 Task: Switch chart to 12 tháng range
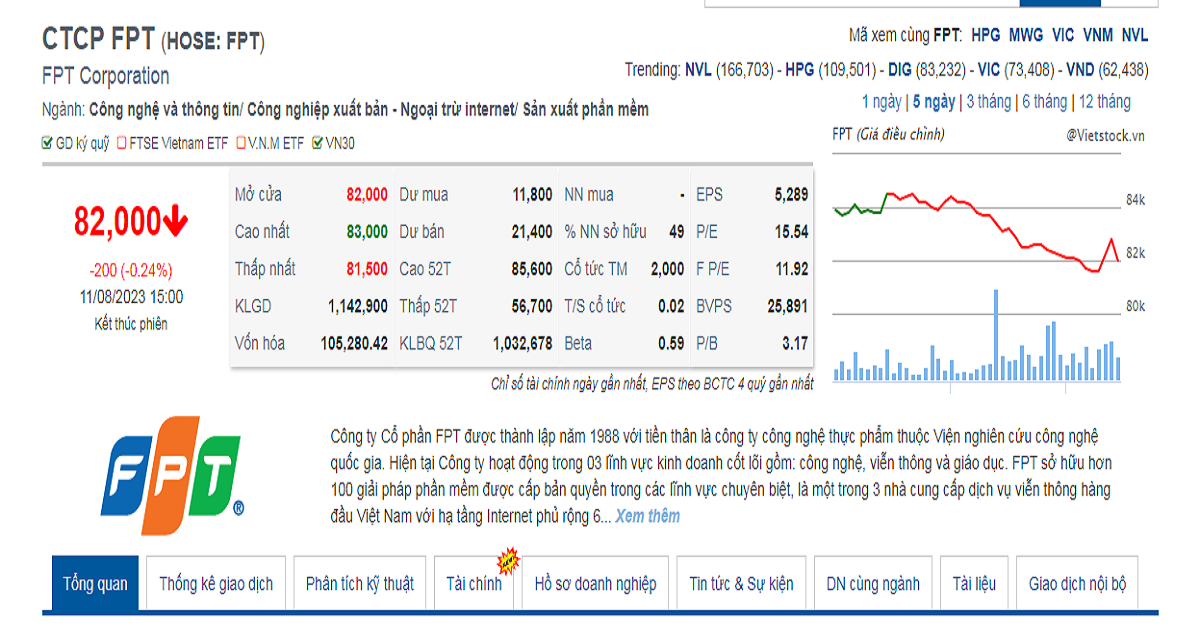(x=1104, y=101)
